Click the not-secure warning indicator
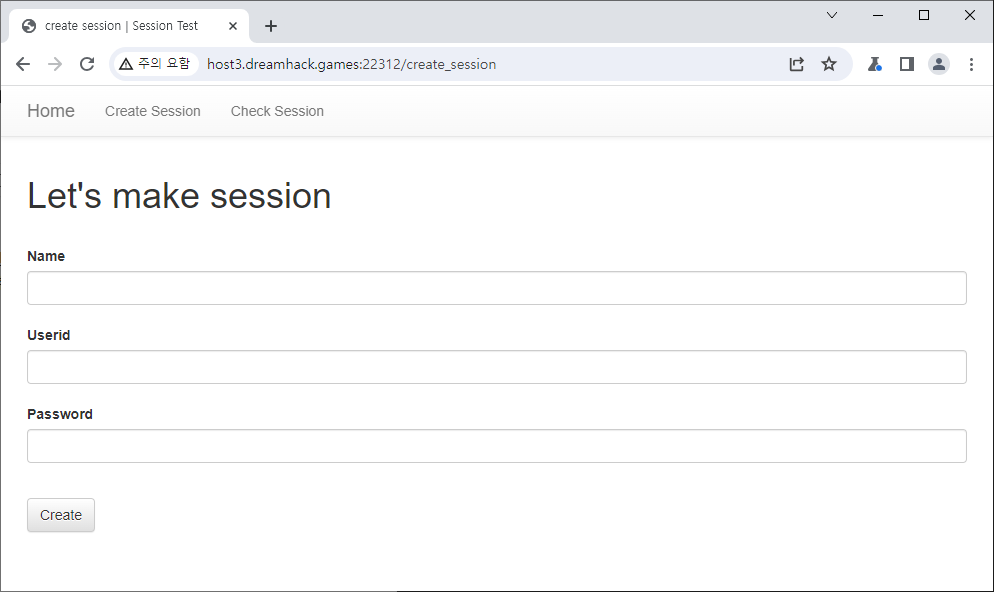Image resolution: width=994 pixels, height=592 pixels. tap(154, 64)
